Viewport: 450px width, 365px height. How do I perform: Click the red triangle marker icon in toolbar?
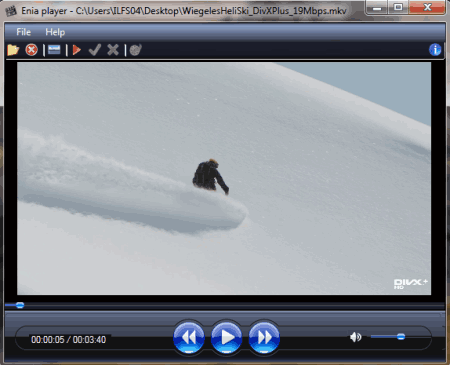pos(77,50)
